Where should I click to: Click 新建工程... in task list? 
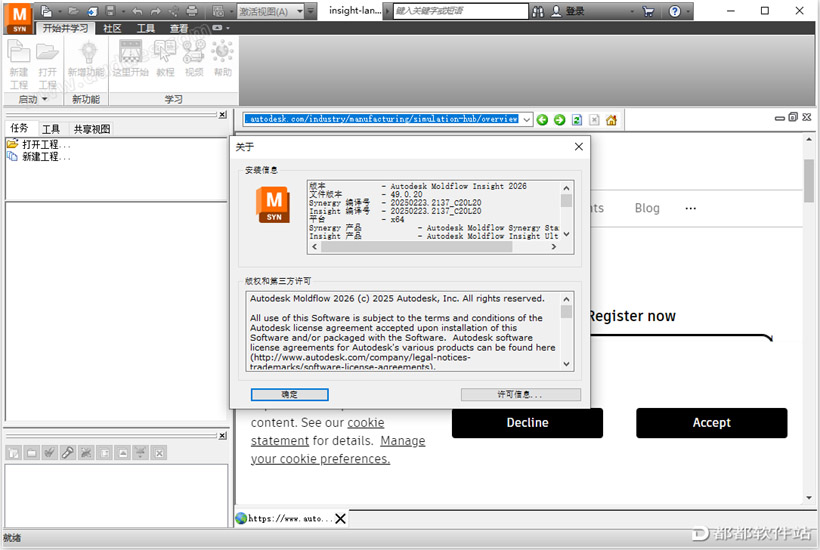click(x=40, y=156)
